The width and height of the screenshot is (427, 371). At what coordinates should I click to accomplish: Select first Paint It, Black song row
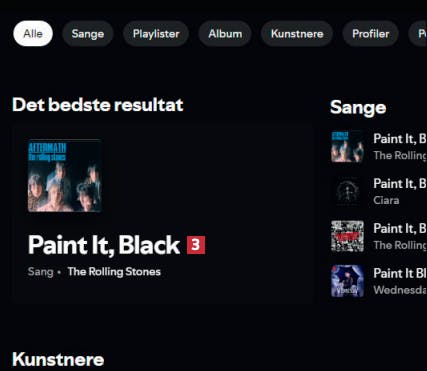pyautogui.click(x=378, y=146)
